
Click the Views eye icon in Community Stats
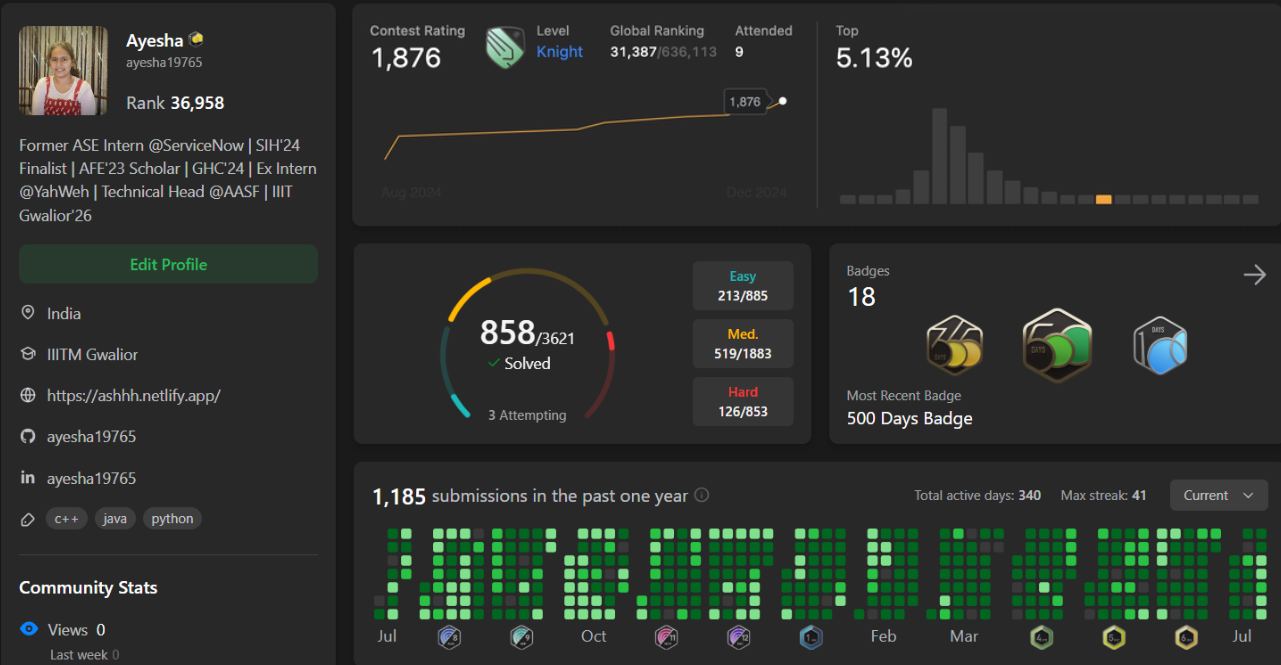(x=29, y=629)
